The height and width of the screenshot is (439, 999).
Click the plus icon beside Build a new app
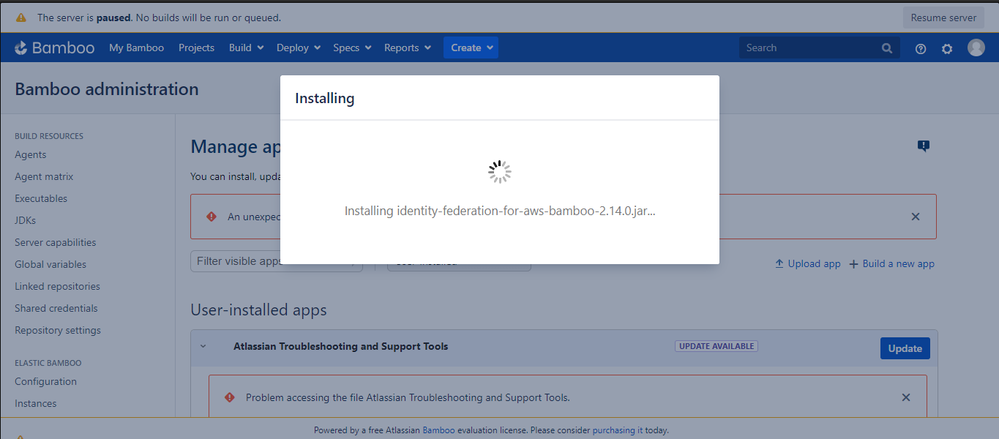854,264
